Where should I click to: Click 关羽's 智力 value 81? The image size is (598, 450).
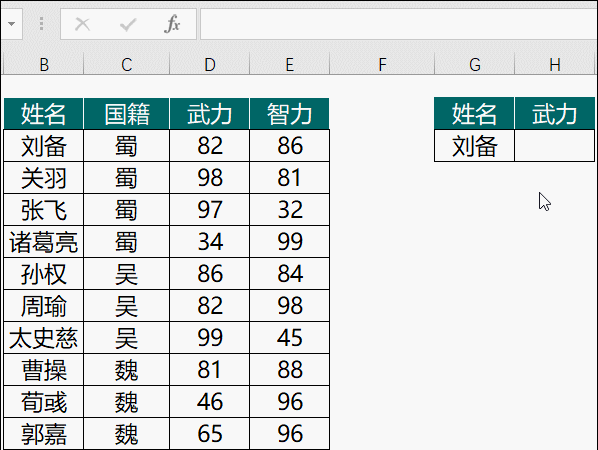point(289,178)
